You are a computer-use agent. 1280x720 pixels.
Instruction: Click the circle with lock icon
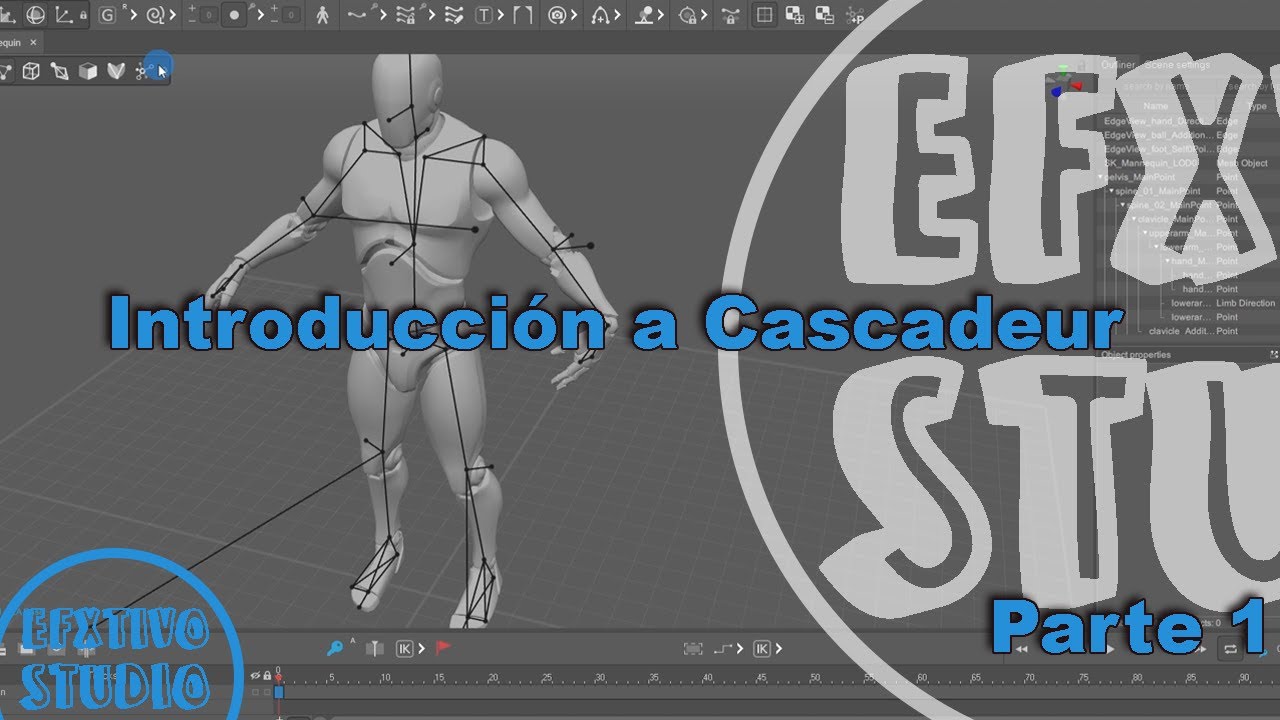(689, 15)
